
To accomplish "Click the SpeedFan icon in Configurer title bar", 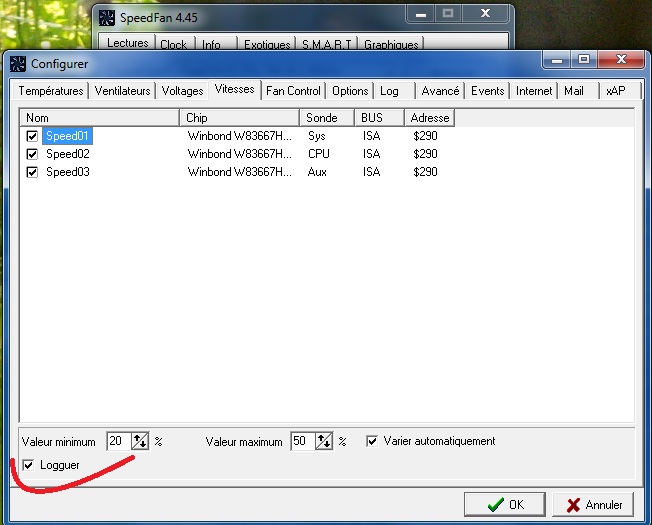I will (x=18, y=64).
